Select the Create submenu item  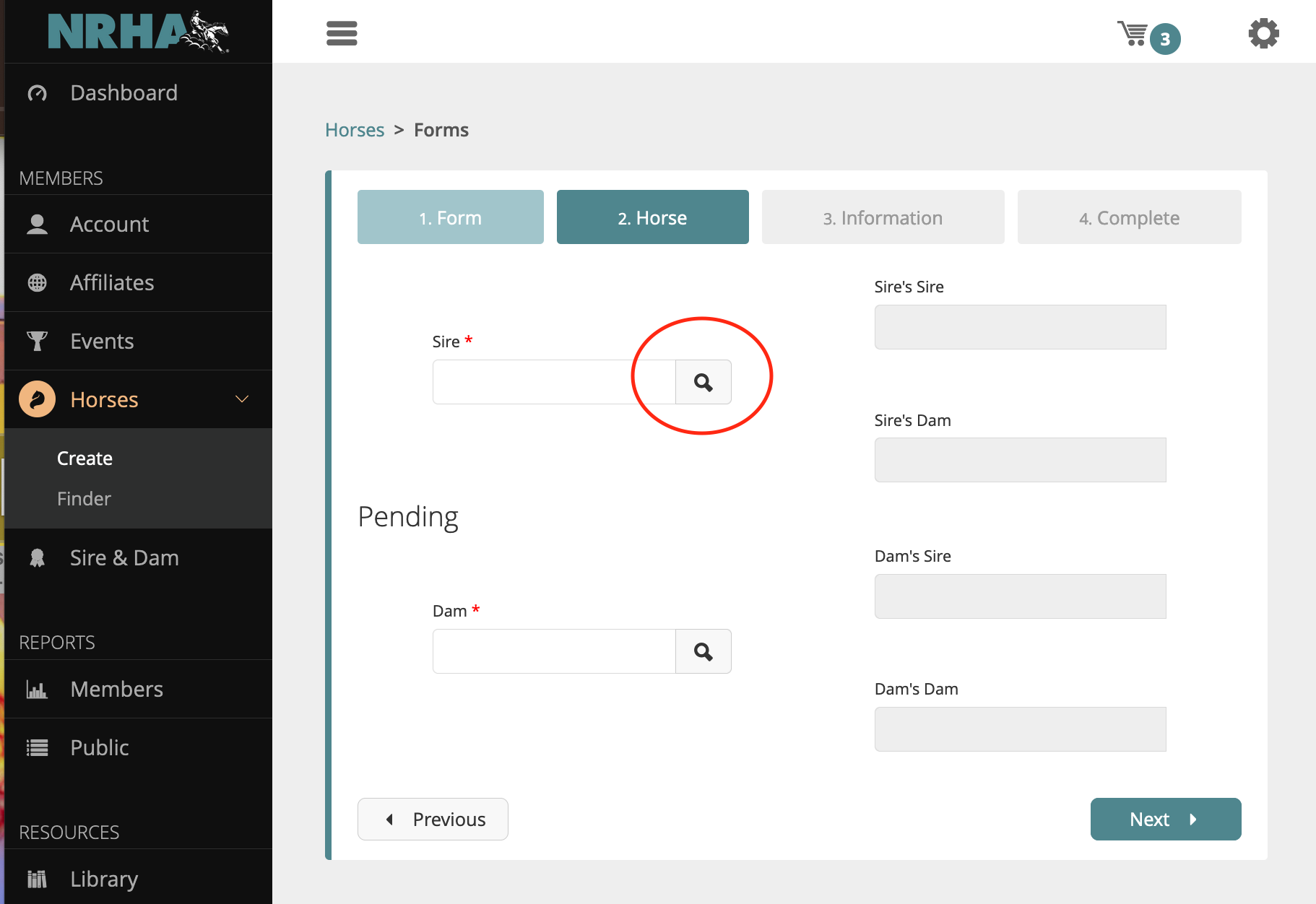[85, 458]
